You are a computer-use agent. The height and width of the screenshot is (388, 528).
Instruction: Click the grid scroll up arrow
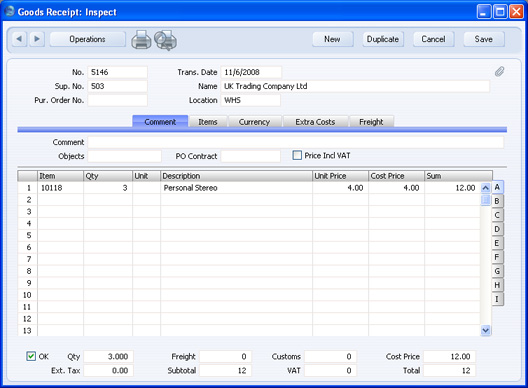(x=486, y=188)
